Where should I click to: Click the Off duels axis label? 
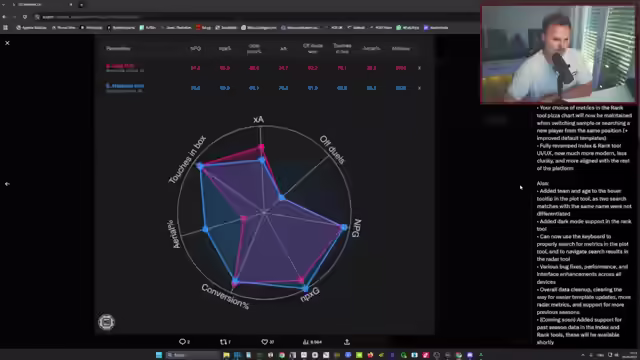tap(333, 149)
